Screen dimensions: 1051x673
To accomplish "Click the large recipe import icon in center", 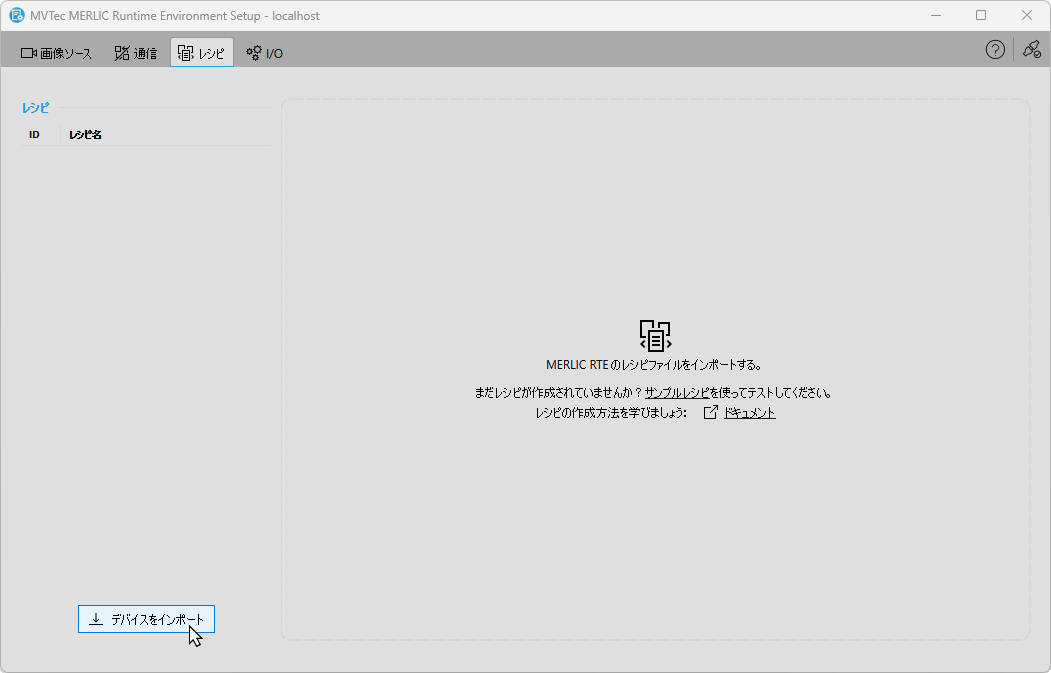I will (655, 335).
